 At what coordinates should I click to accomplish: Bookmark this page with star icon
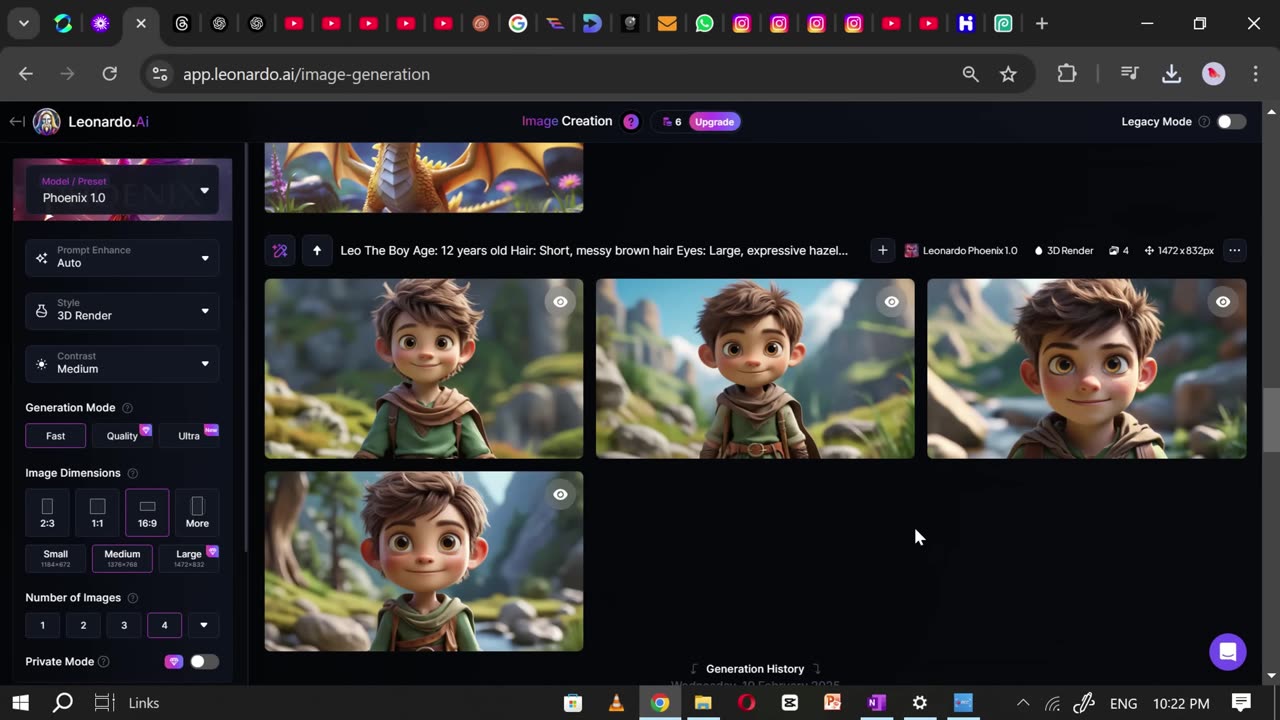(x=1008, y=74)
